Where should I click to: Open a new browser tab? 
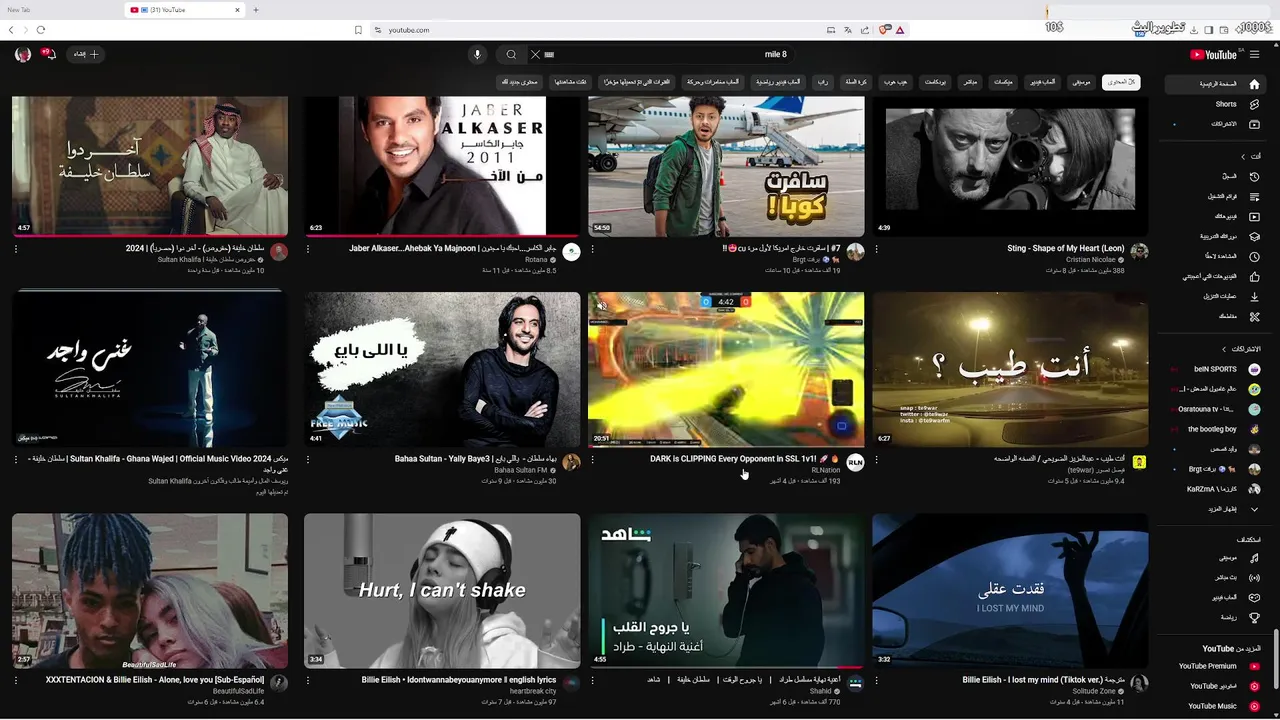pyautogui.click(x=256, y=9)
